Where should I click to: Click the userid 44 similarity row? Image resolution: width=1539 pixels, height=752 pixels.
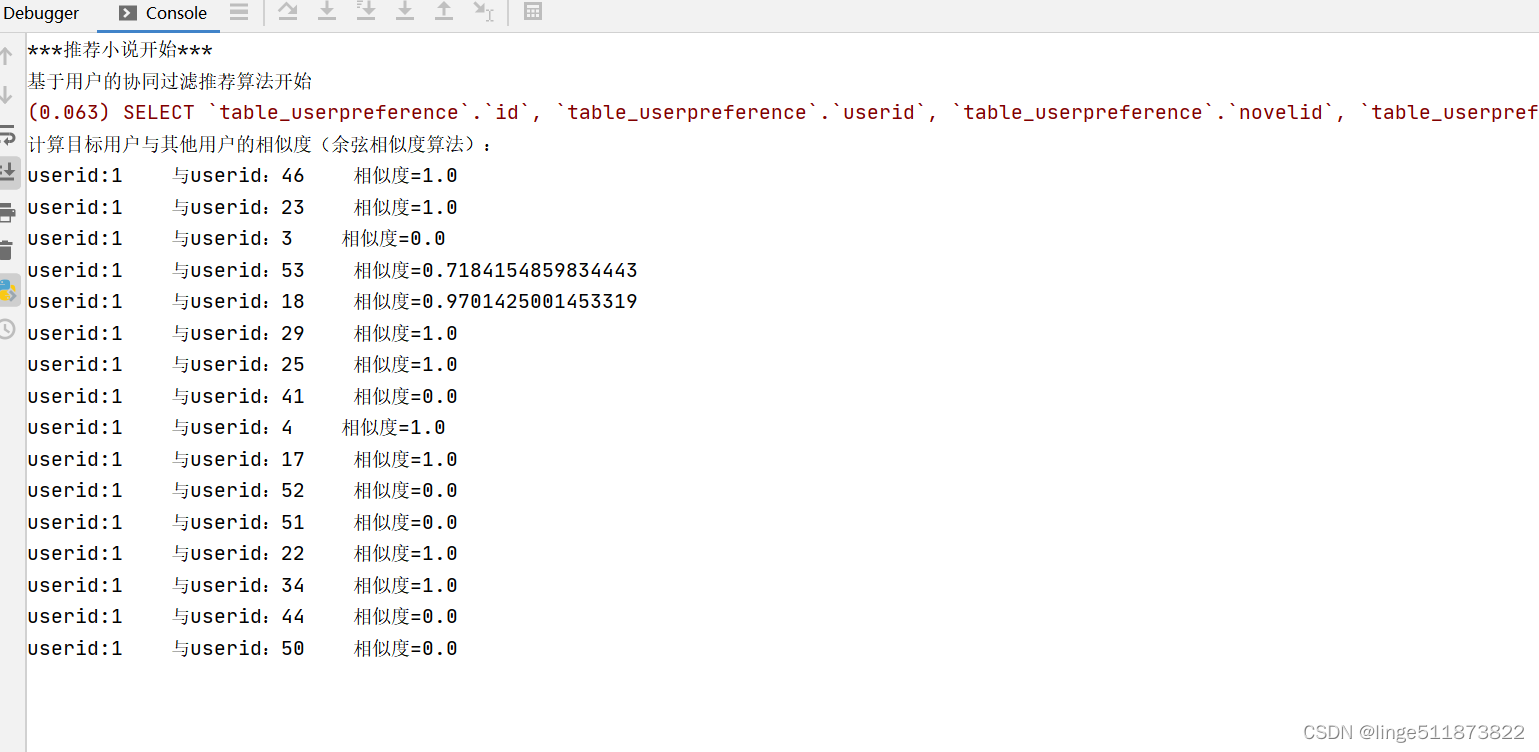[x=242, y=617]
